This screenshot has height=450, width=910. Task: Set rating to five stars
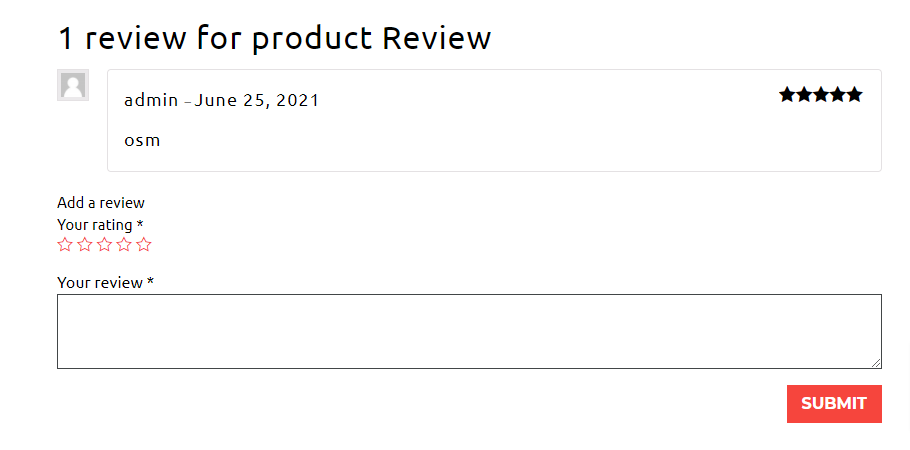pyautogui.click(x=144, y=244)
